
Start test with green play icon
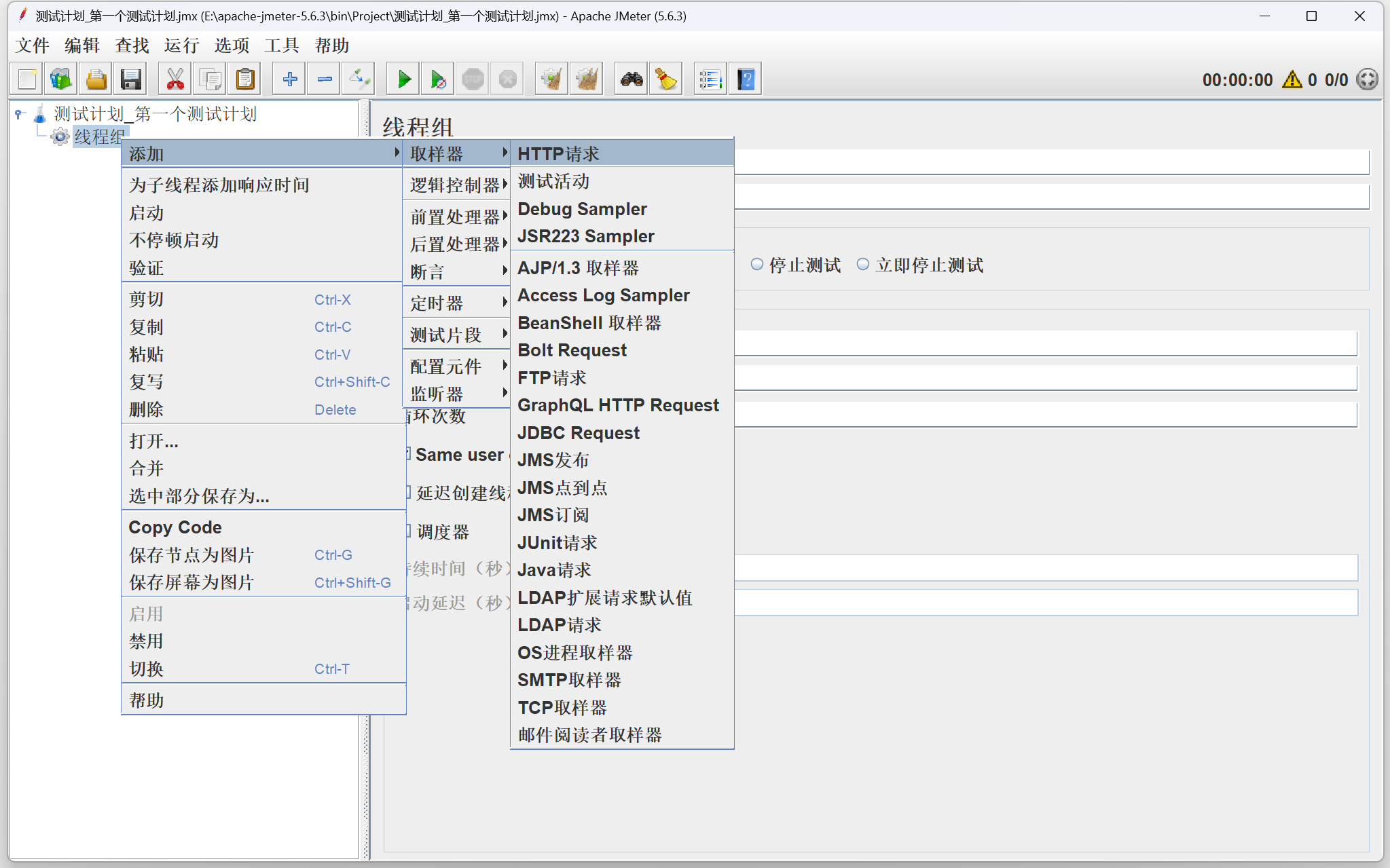403,79
